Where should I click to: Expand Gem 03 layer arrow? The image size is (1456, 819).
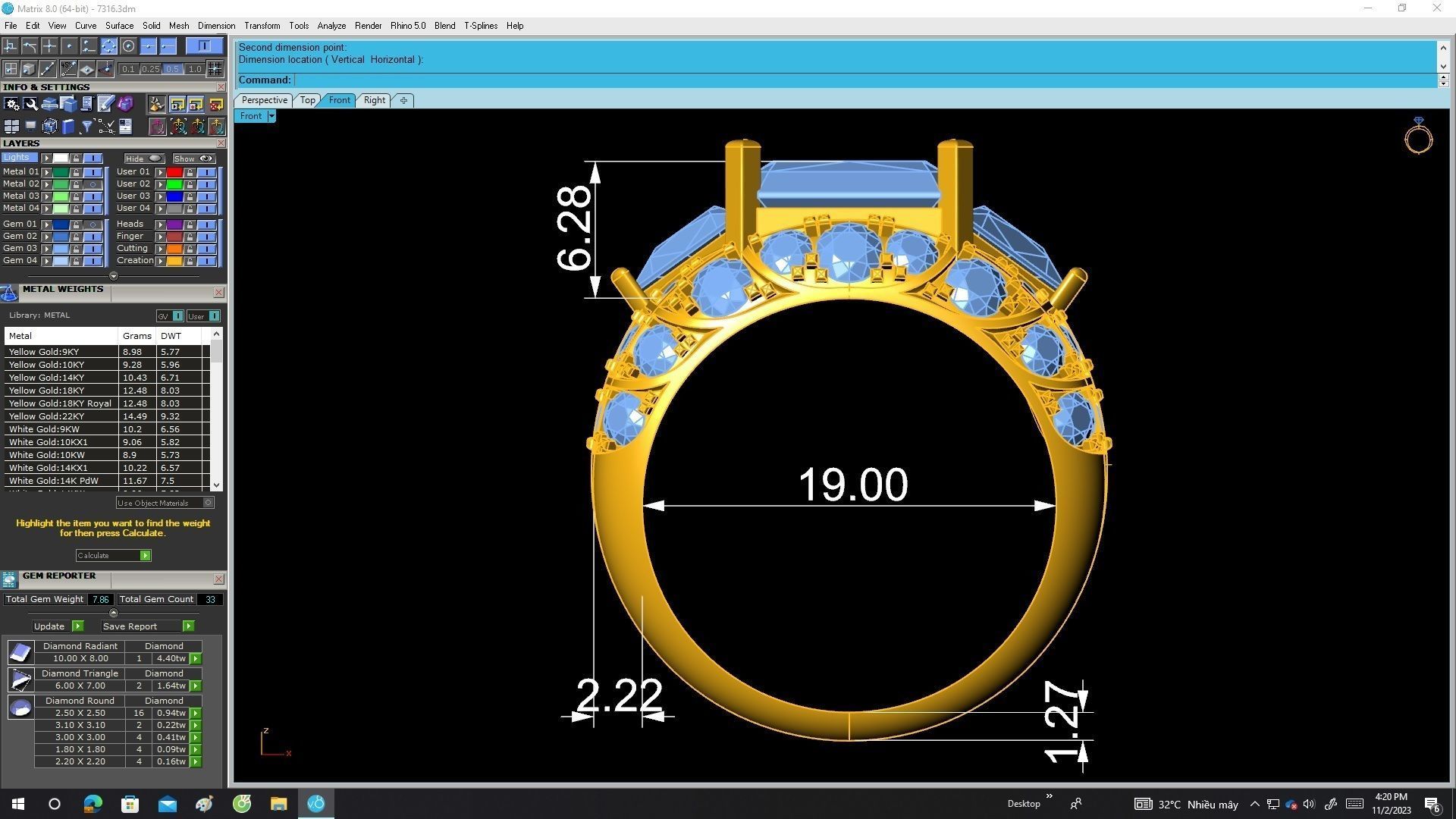[47, 249]
